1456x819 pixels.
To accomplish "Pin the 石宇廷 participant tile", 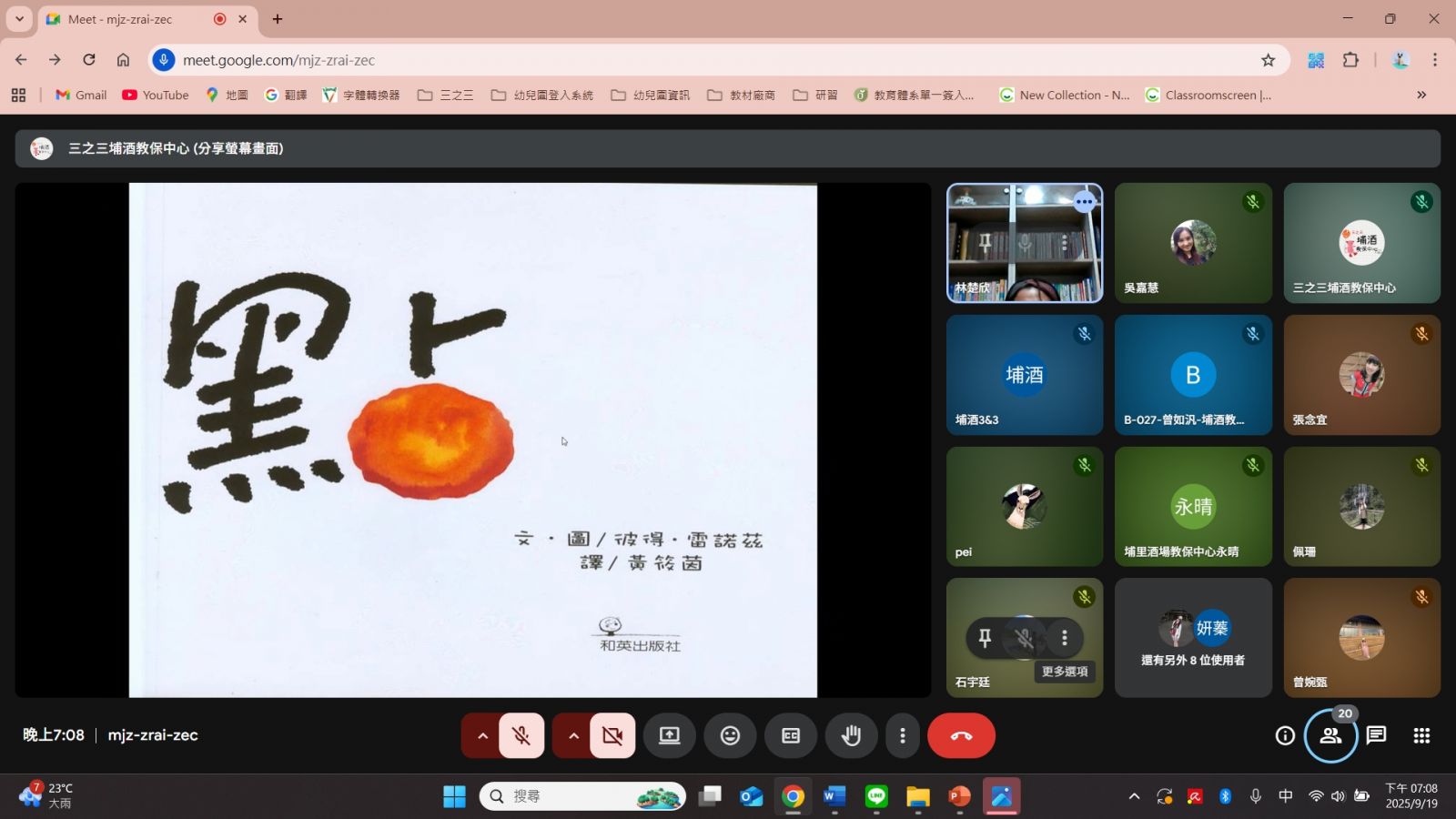I will point(985,638).
